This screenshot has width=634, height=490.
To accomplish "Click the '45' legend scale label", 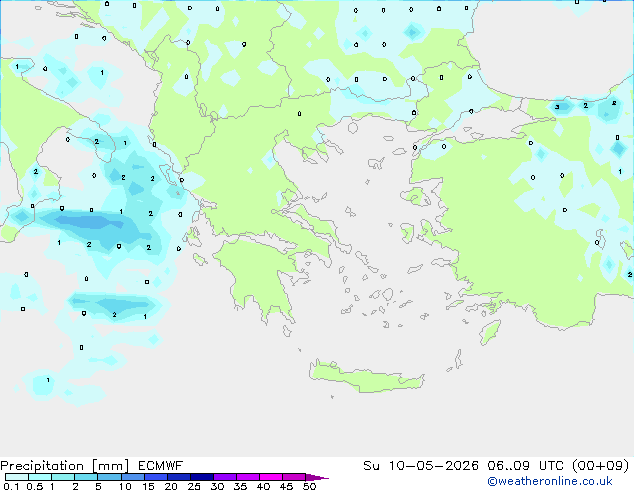I will [x=286, y=486].
